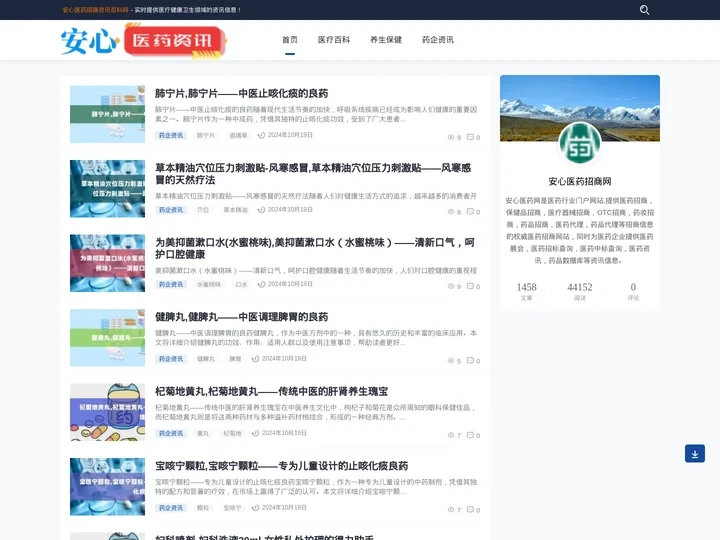Open 医疗百科 navigation menu
Image resolution: width=720 pixels, height=540 pixels.
334,40
